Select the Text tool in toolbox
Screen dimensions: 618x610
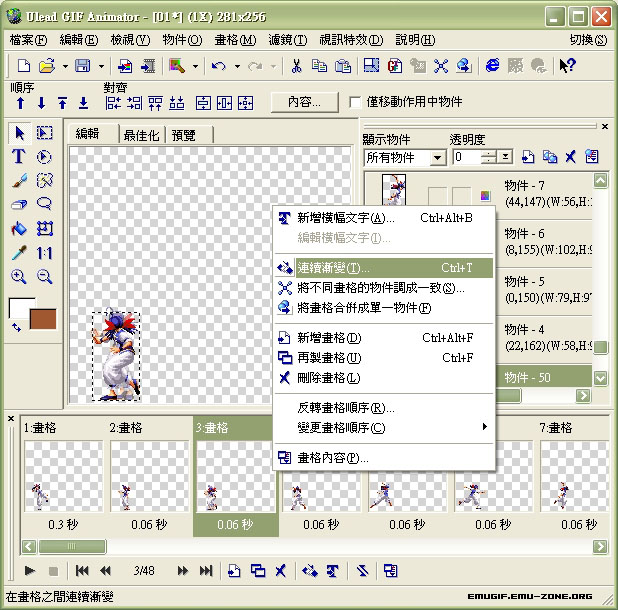[18, 156]
